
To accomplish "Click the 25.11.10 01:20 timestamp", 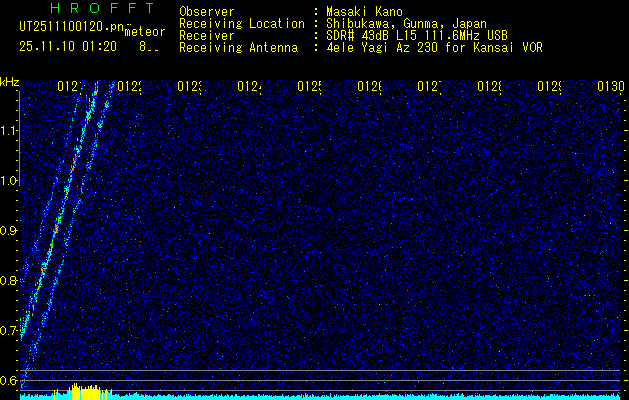I will (69, 47).
